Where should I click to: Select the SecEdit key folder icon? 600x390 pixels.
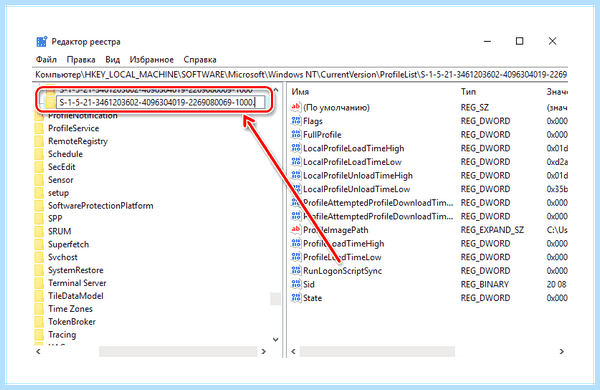pyautogui.click(x=39, y=167)
